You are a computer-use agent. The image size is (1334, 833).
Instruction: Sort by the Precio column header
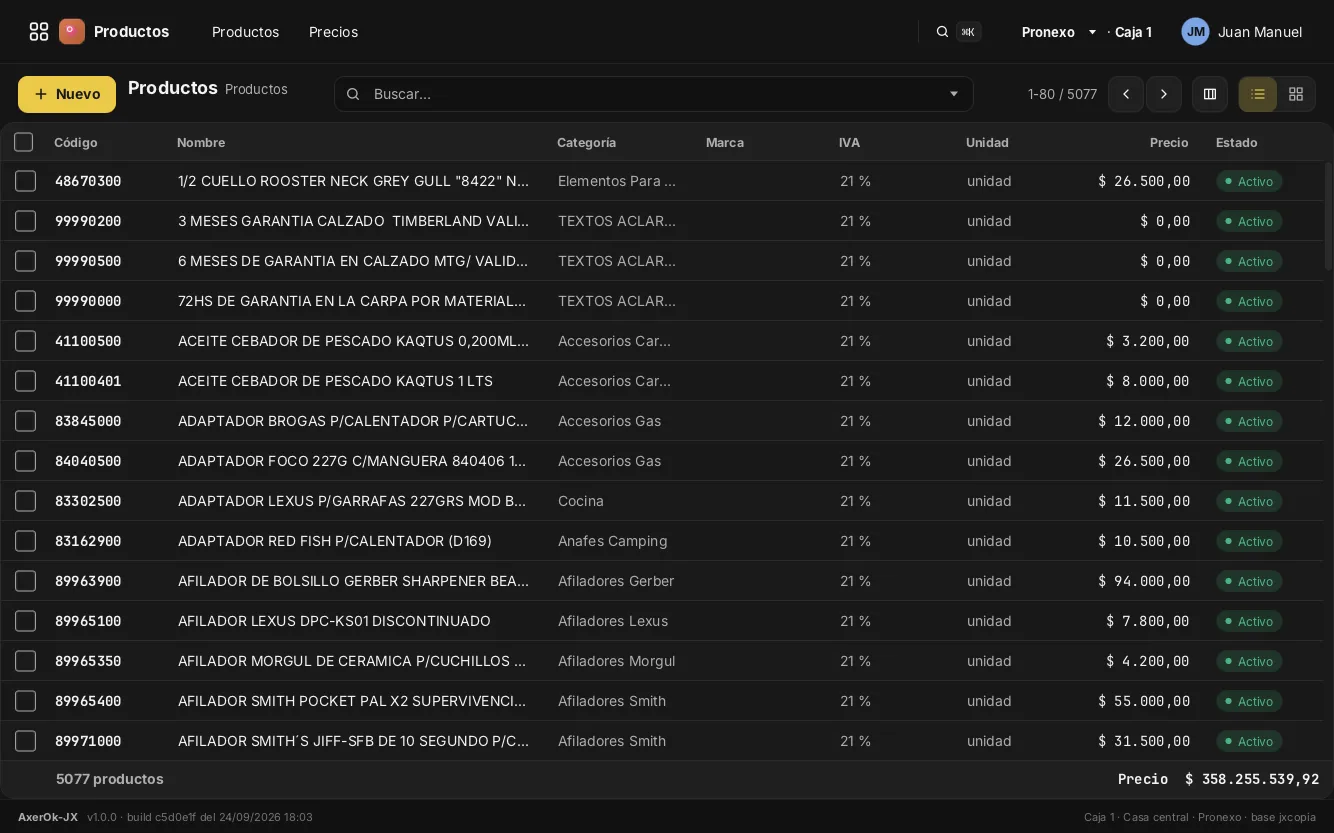coord(1169,142)
